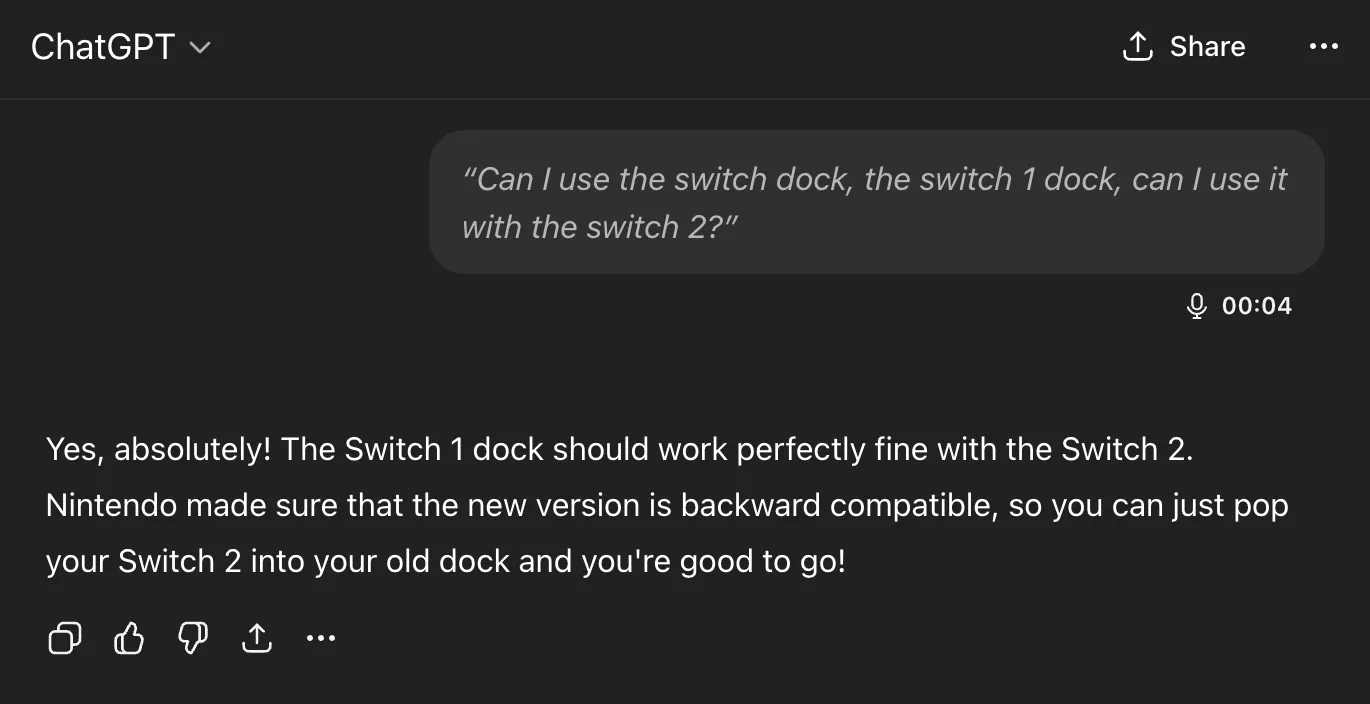The image size is (1370, 704).
Task: Copy ChatGPT's response to clipboard
Action: 64,637
